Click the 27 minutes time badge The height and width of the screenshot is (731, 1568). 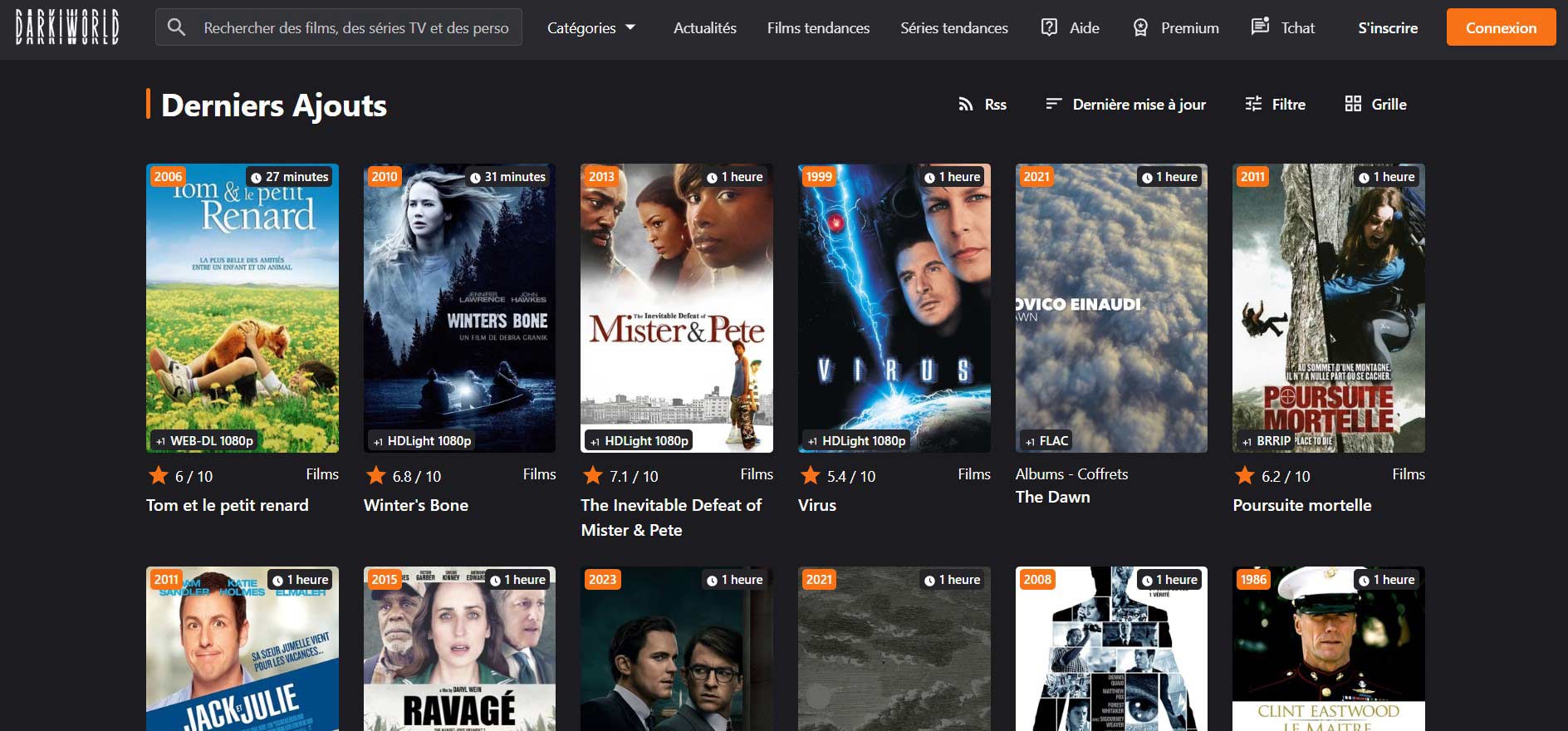(290, 177)
